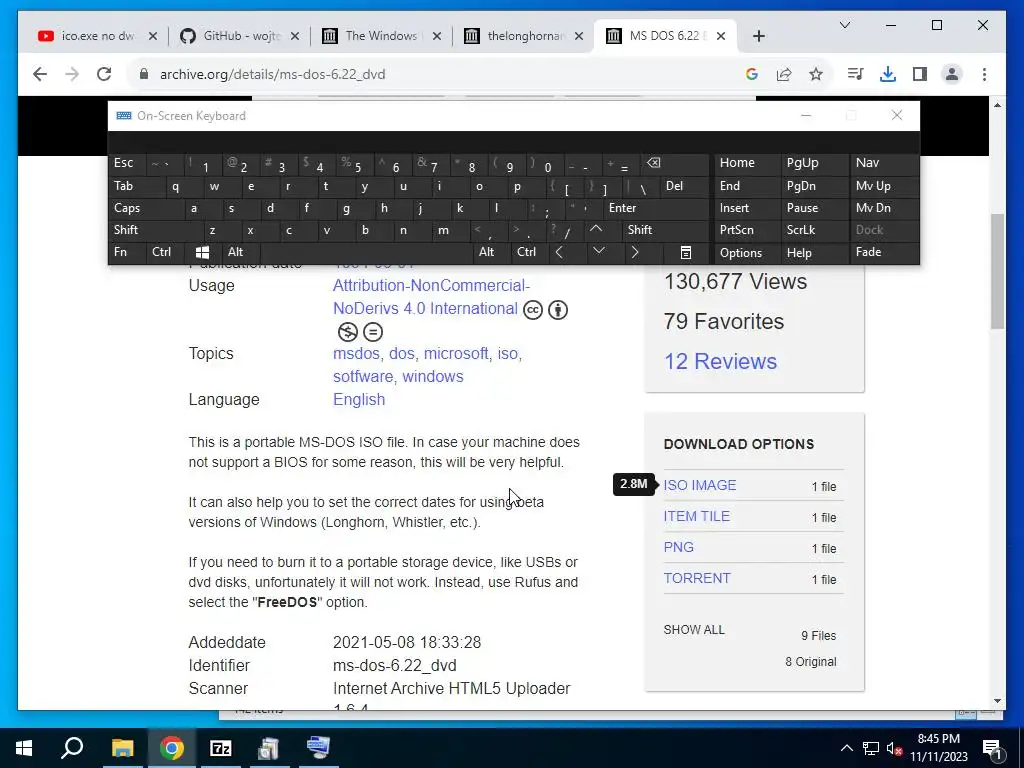The width and height of the screenshot is (1024, 768).
Task: Tap the context menu key on On-Screen Keyboard
Action: [685, 252]
